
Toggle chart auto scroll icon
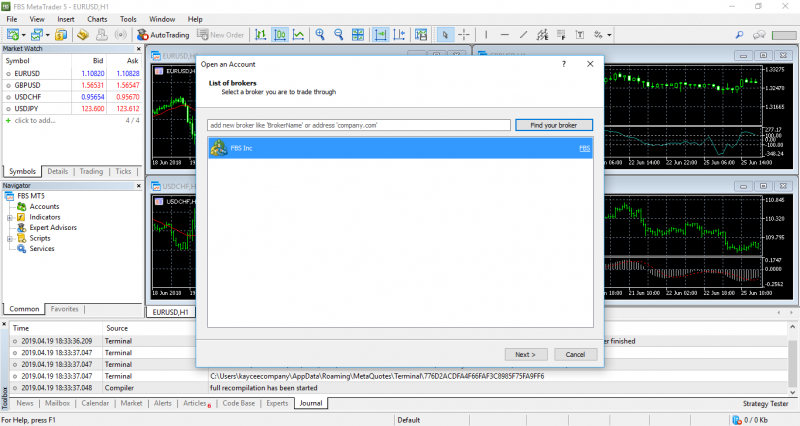381,35
